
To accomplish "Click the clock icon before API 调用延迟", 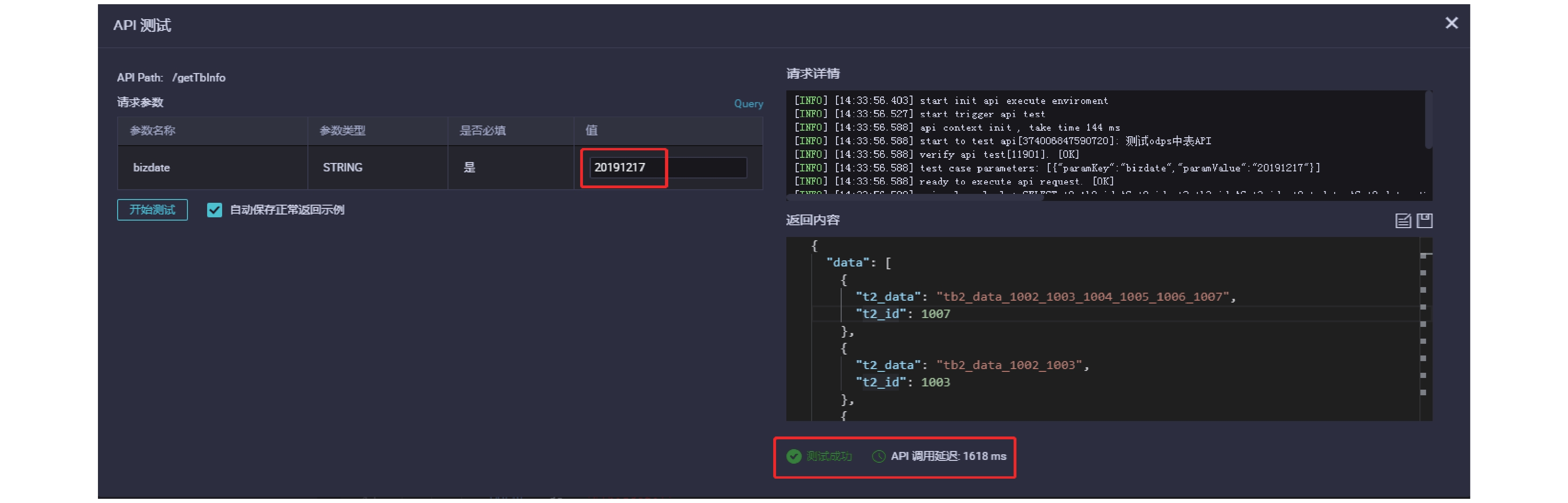I will (x=878, y=456).
